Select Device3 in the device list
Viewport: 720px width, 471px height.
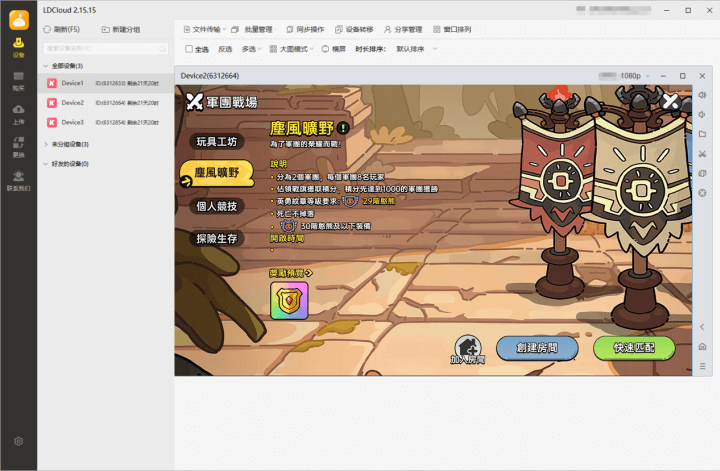[x=105, y=123]
